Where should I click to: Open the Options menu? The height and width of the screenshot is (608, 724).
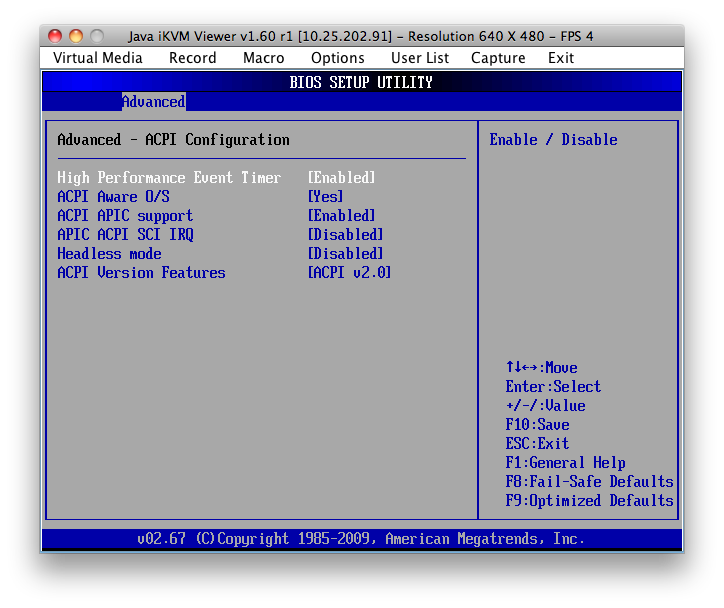[x=337, y=58]
